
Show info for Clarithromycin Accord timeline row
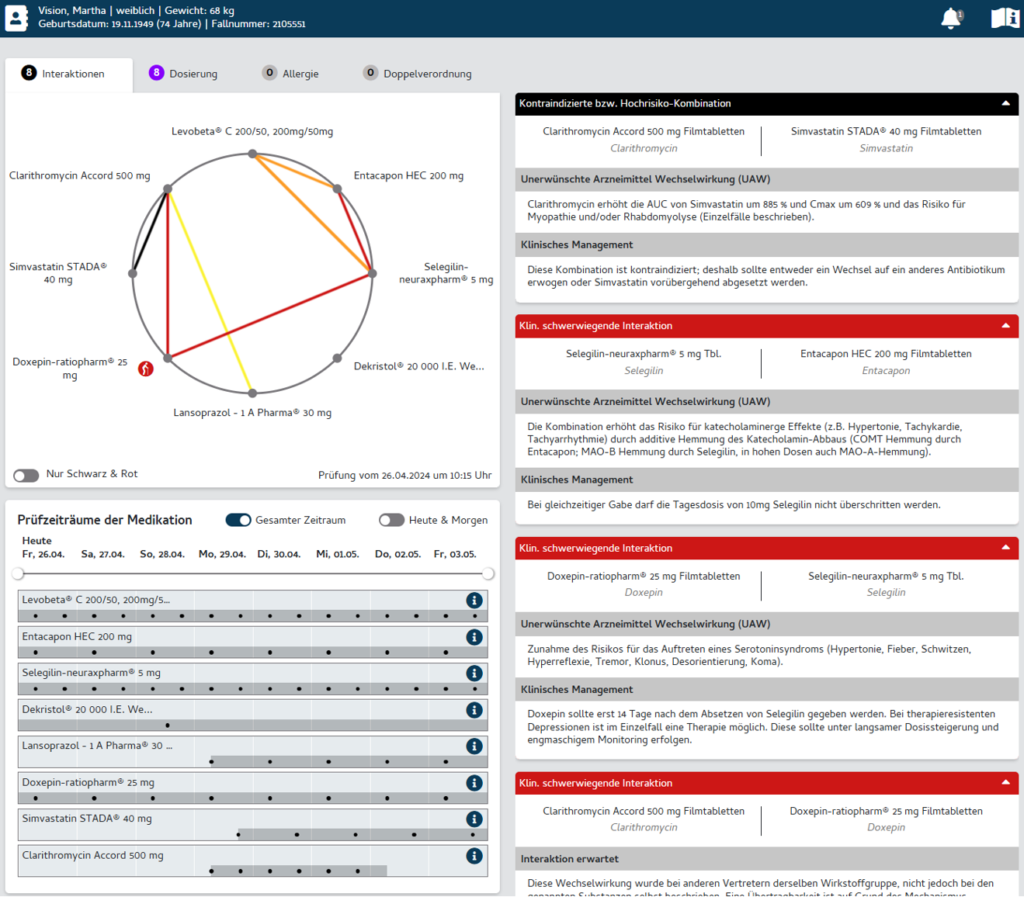[474, 856]
